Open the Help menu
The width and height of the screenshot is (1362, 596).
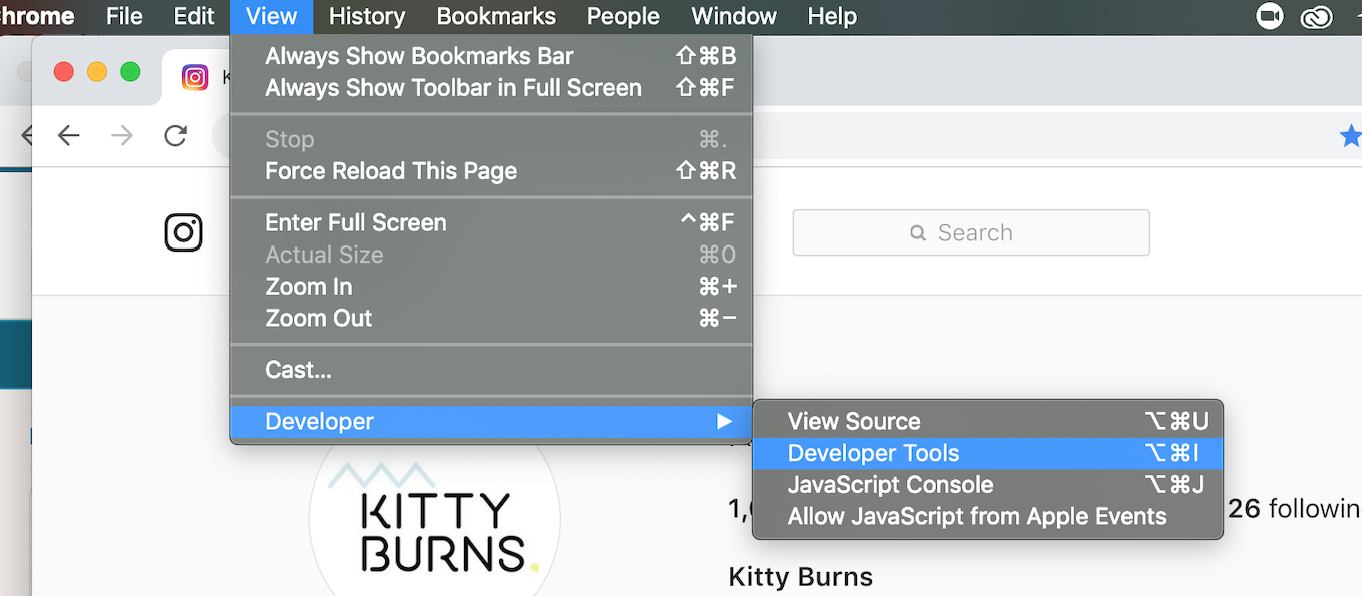click(x=832, y=16)
